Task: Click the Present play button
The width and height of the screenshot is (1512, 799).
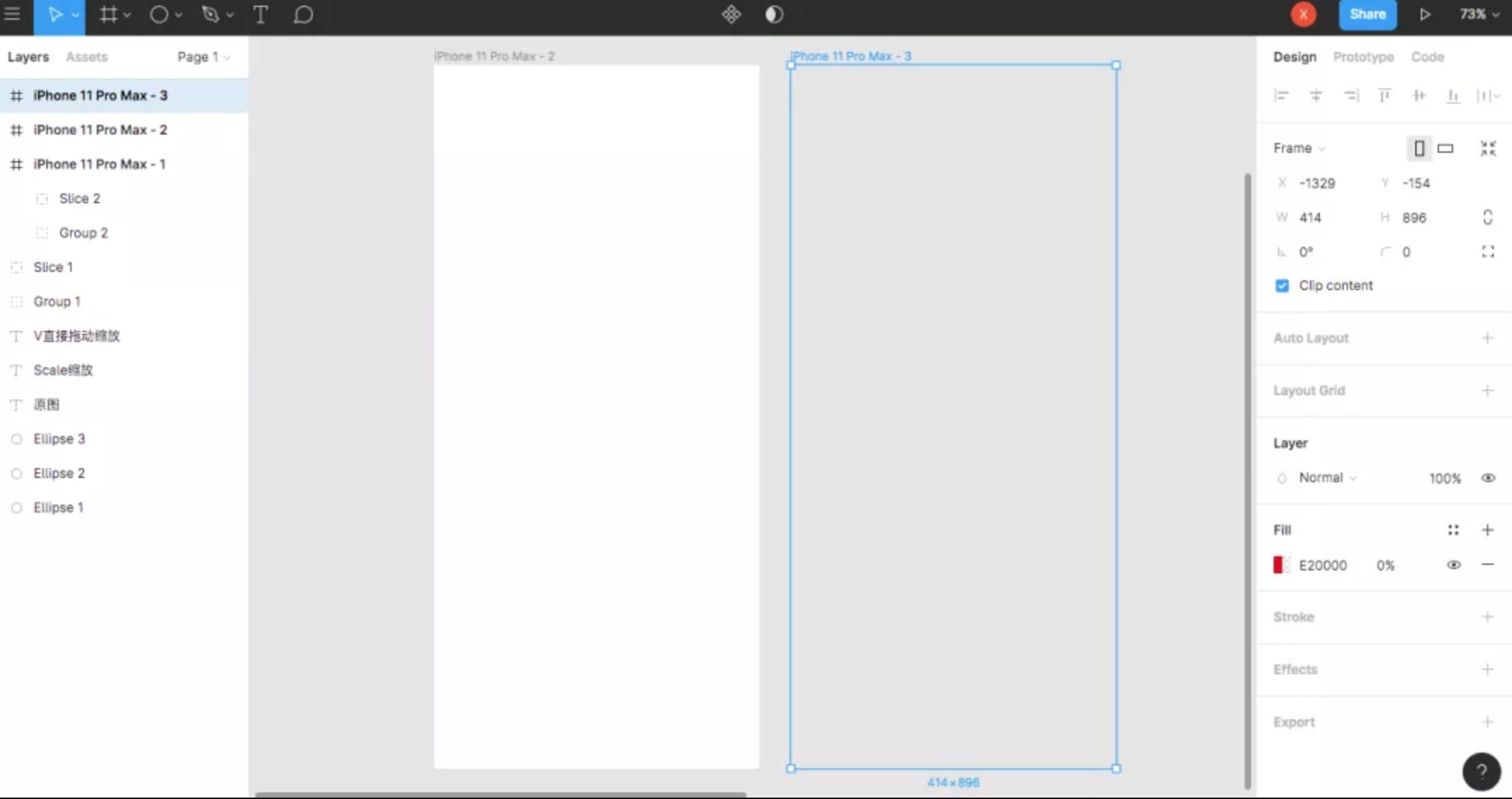Action: [x=1424, y=15]
